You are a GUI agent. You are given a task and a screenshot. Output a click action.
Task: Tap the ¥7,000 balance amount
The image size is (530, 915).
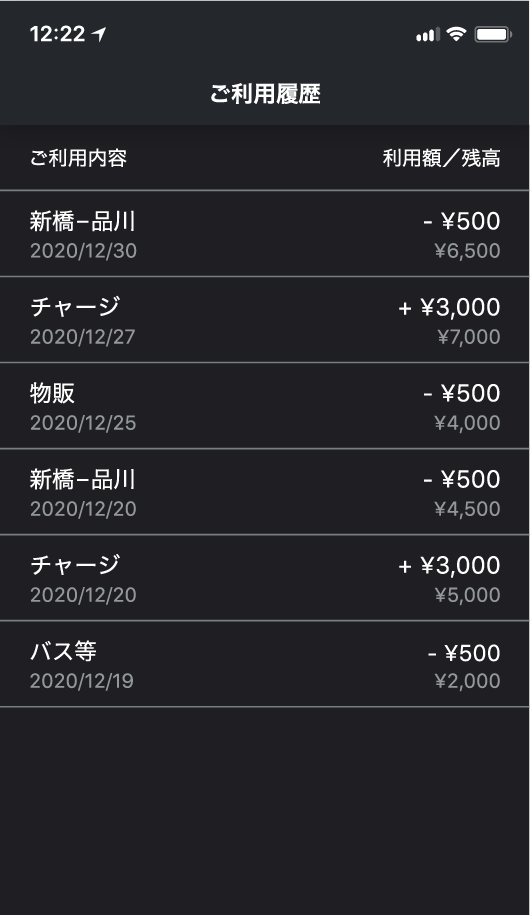tap(469, 337)
